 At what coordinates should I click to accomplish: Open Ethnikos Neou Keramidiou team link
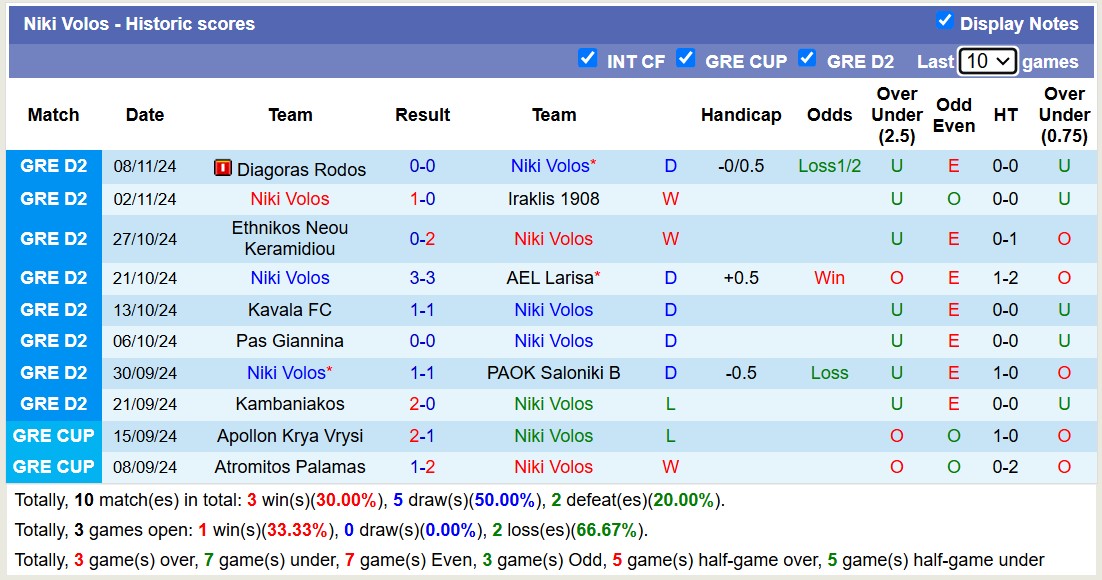click(290, 239)
